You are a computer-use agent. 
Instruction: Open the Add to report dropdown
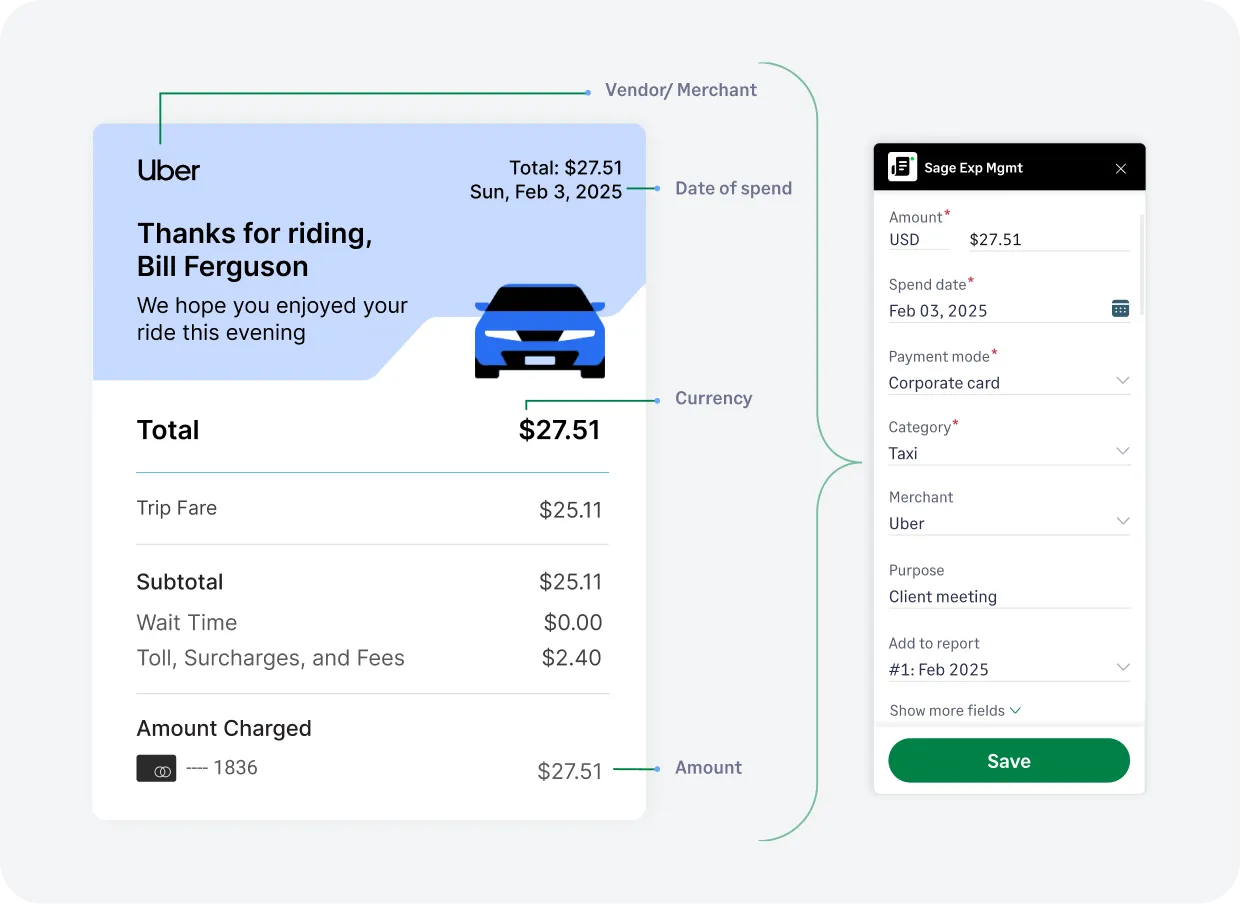[1122, 666]
